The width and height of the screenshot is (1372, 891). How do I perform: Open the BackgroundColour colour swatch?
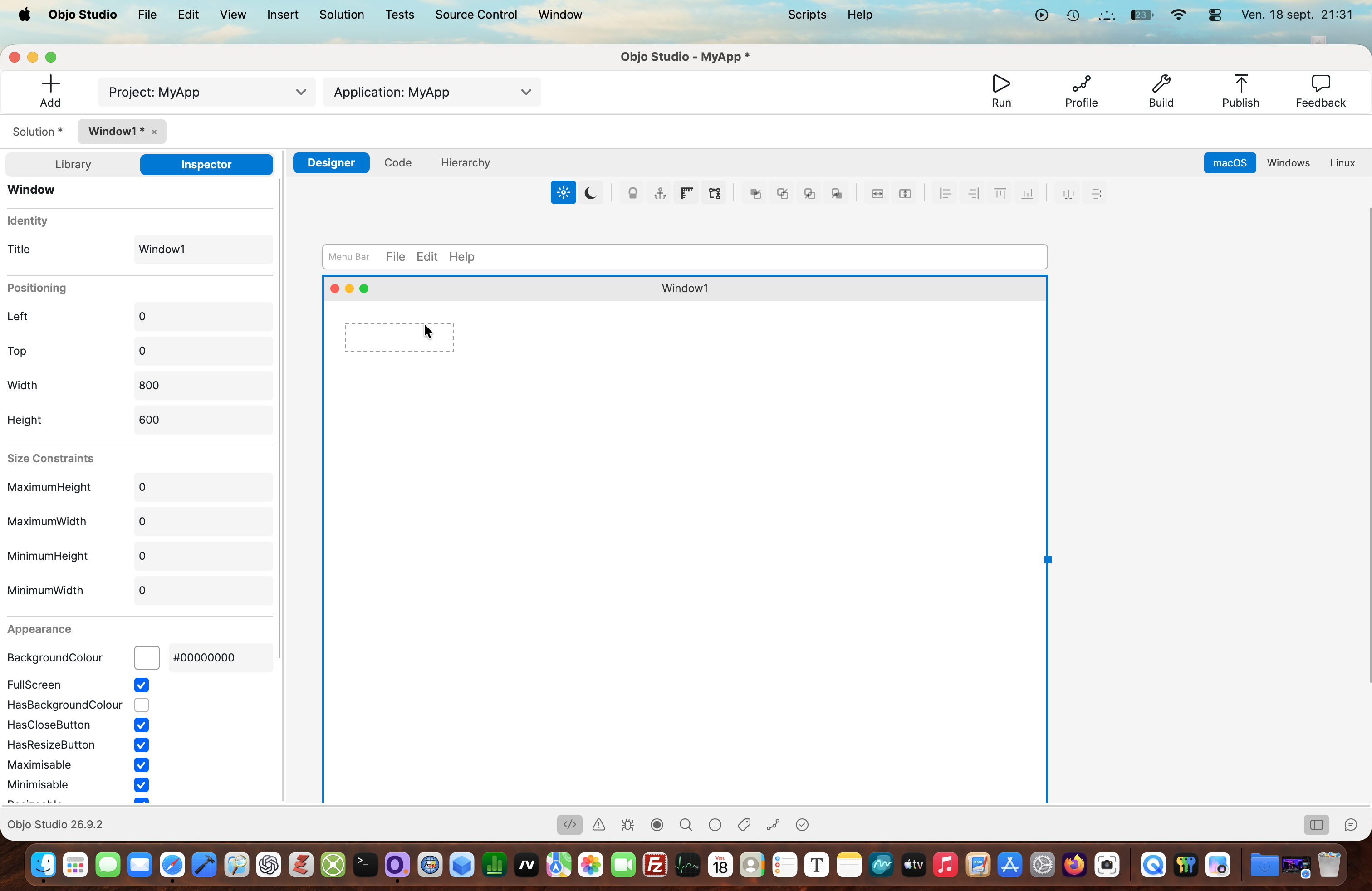coord(147,657)
